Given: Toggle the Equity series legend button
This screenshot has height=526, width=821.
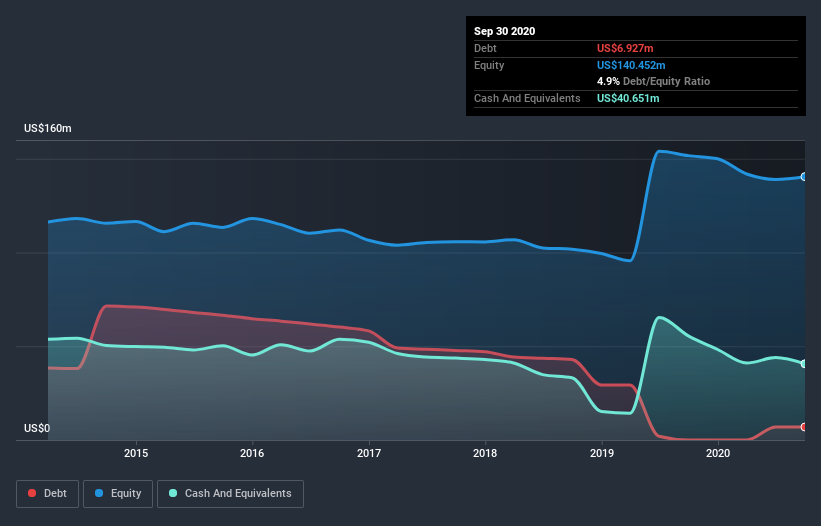Looking at the screenshot, I should coord(118,494).
